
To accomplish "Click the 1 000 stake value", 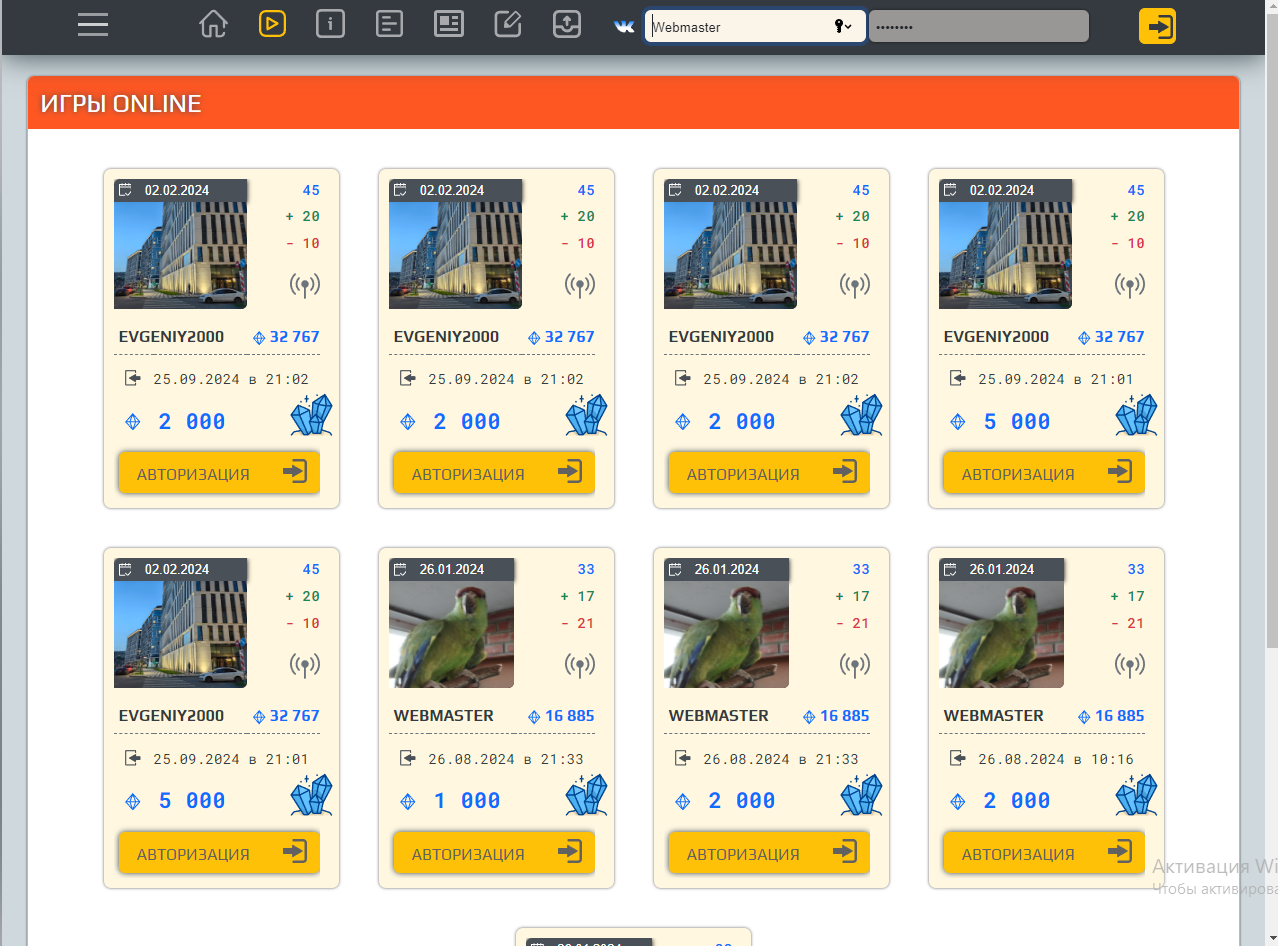I will (467, 801).
